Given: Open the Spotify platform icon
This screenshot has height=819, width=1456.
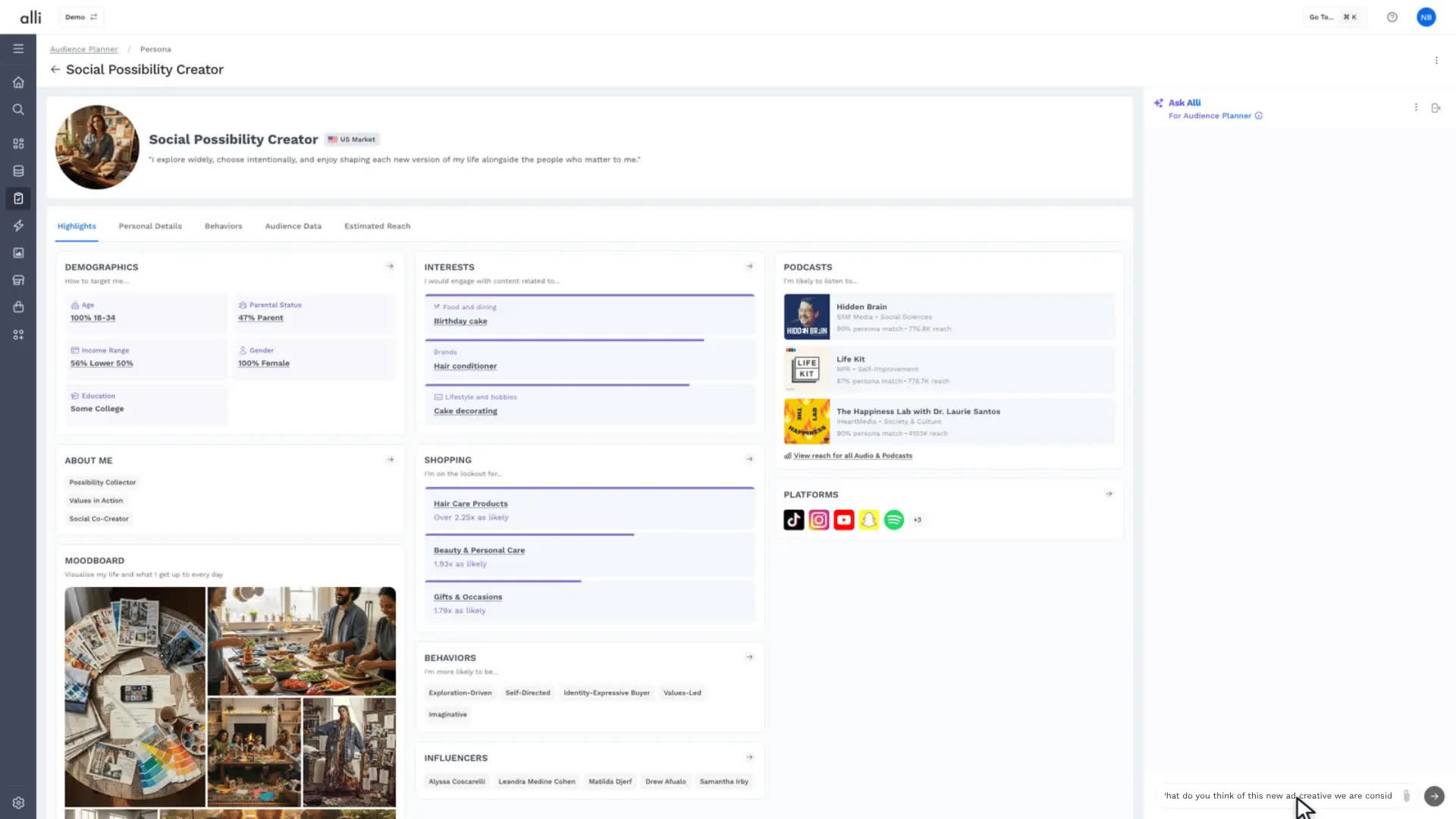Looking at the screenshot, I should click(894, 519).
